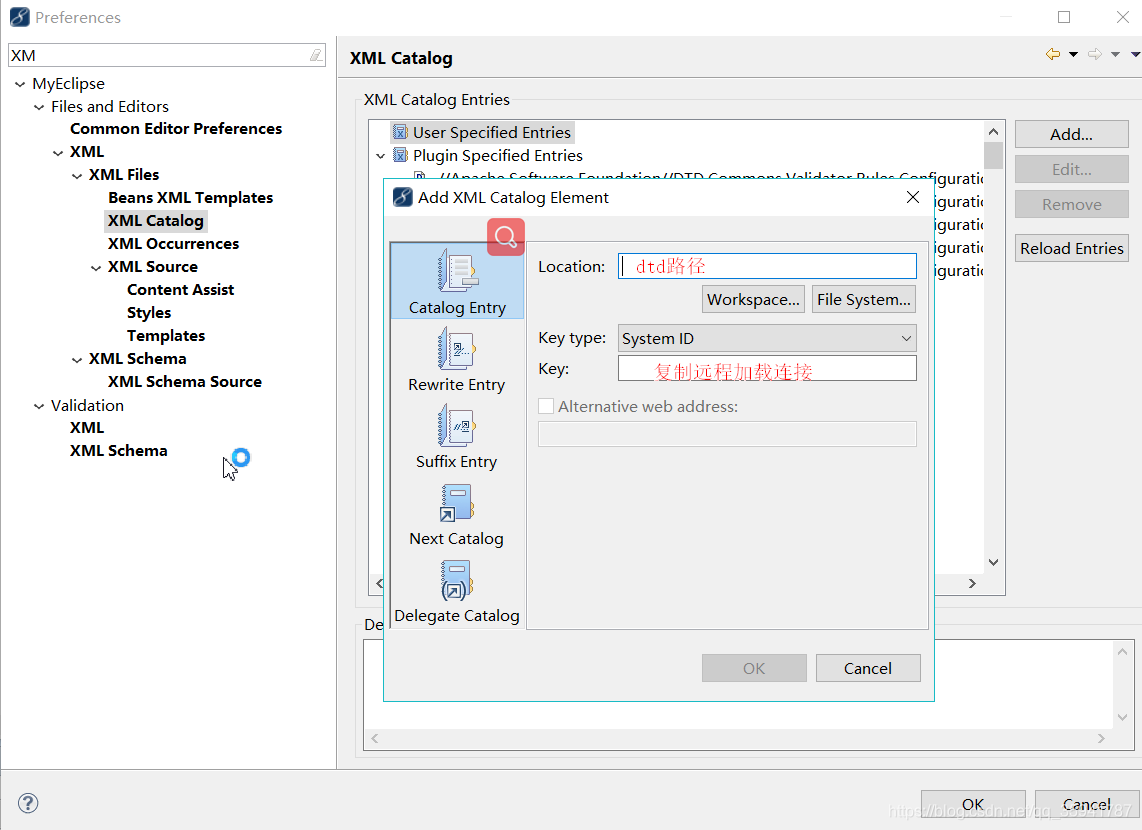This screenshot has height=830, width=1142.
Task: Toggle Alternative web address checkbox
Action: (546, 406)
